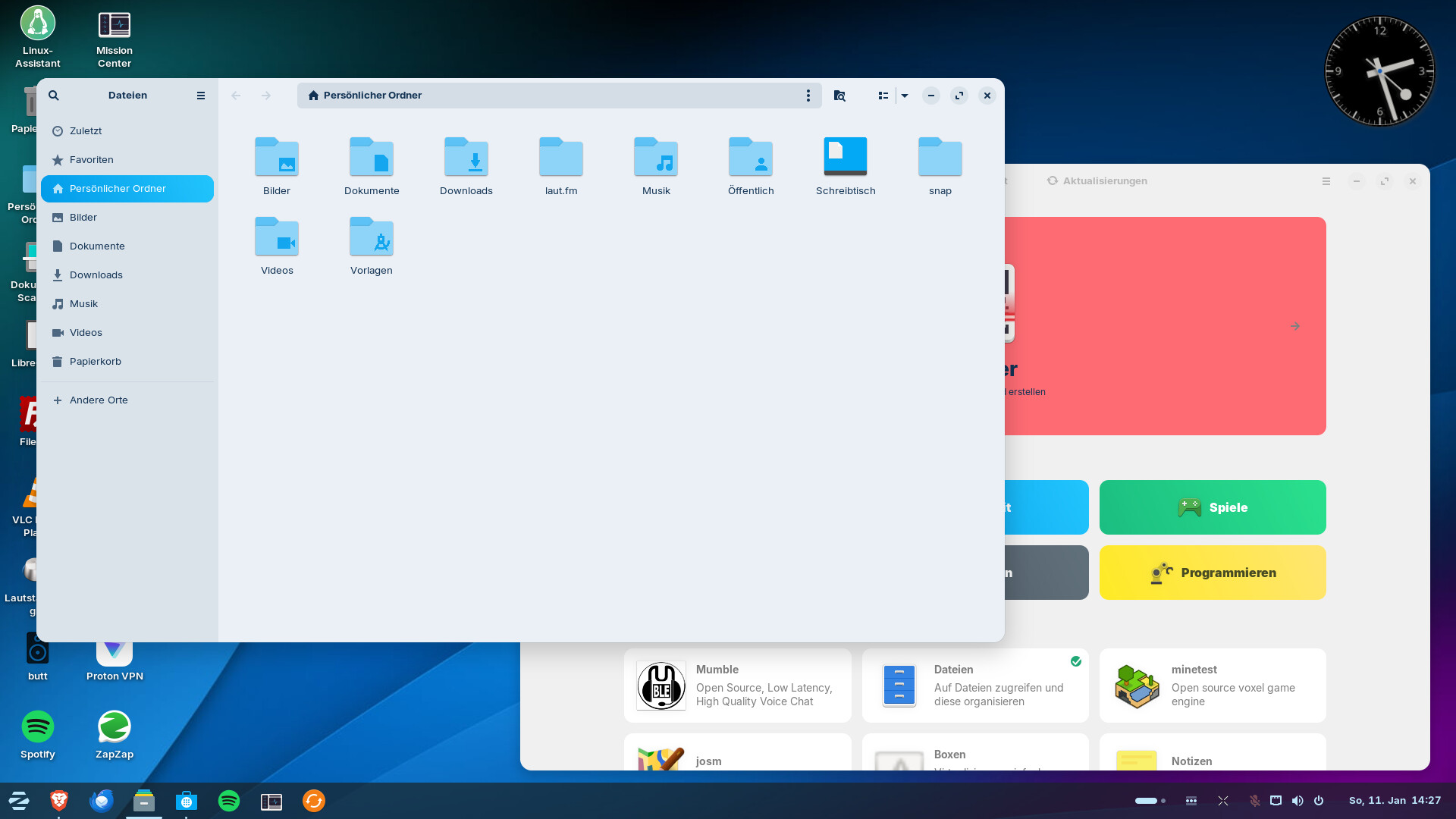Click the folder search button in toolbar

coord(839,96)
